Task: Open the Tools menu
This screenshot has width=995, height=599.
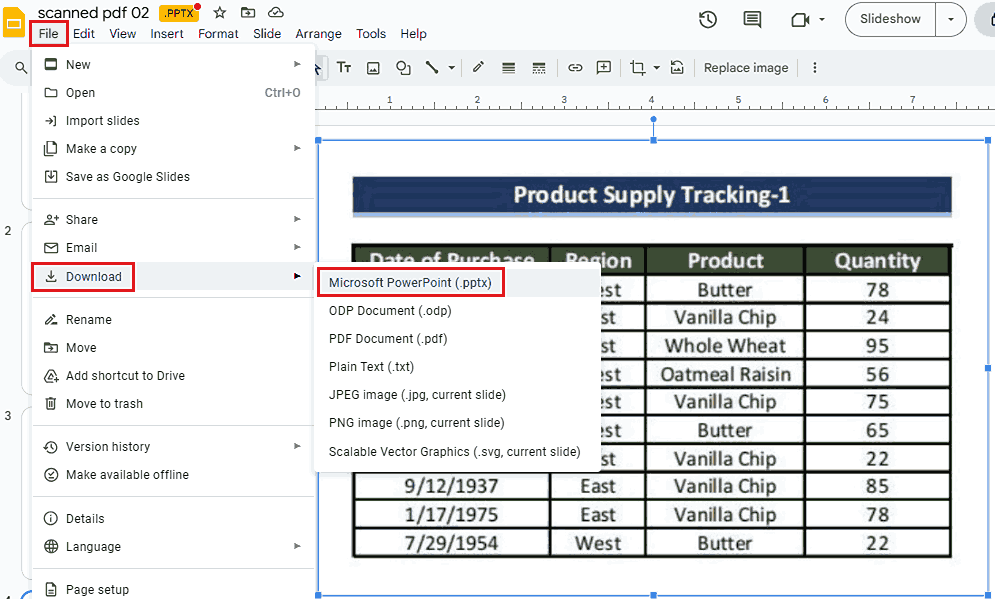Action: 371,34
